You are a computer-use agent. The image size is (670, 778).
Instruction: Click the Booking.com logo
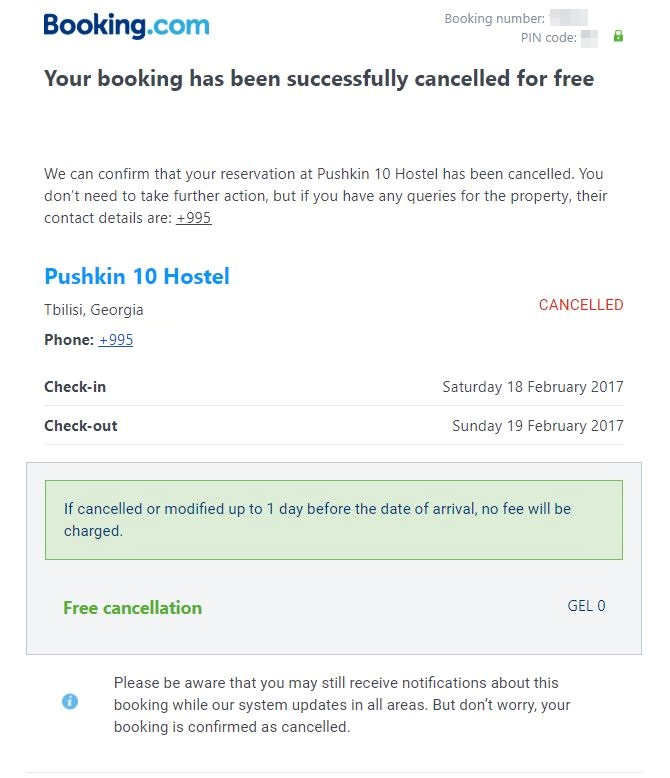[126, 25]
